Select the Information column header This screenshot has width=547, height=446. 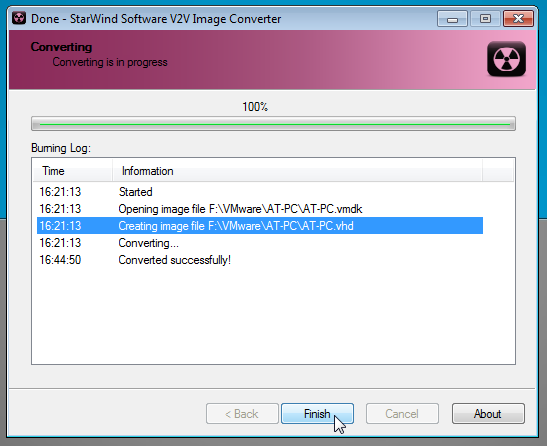(x=298, y=171)
